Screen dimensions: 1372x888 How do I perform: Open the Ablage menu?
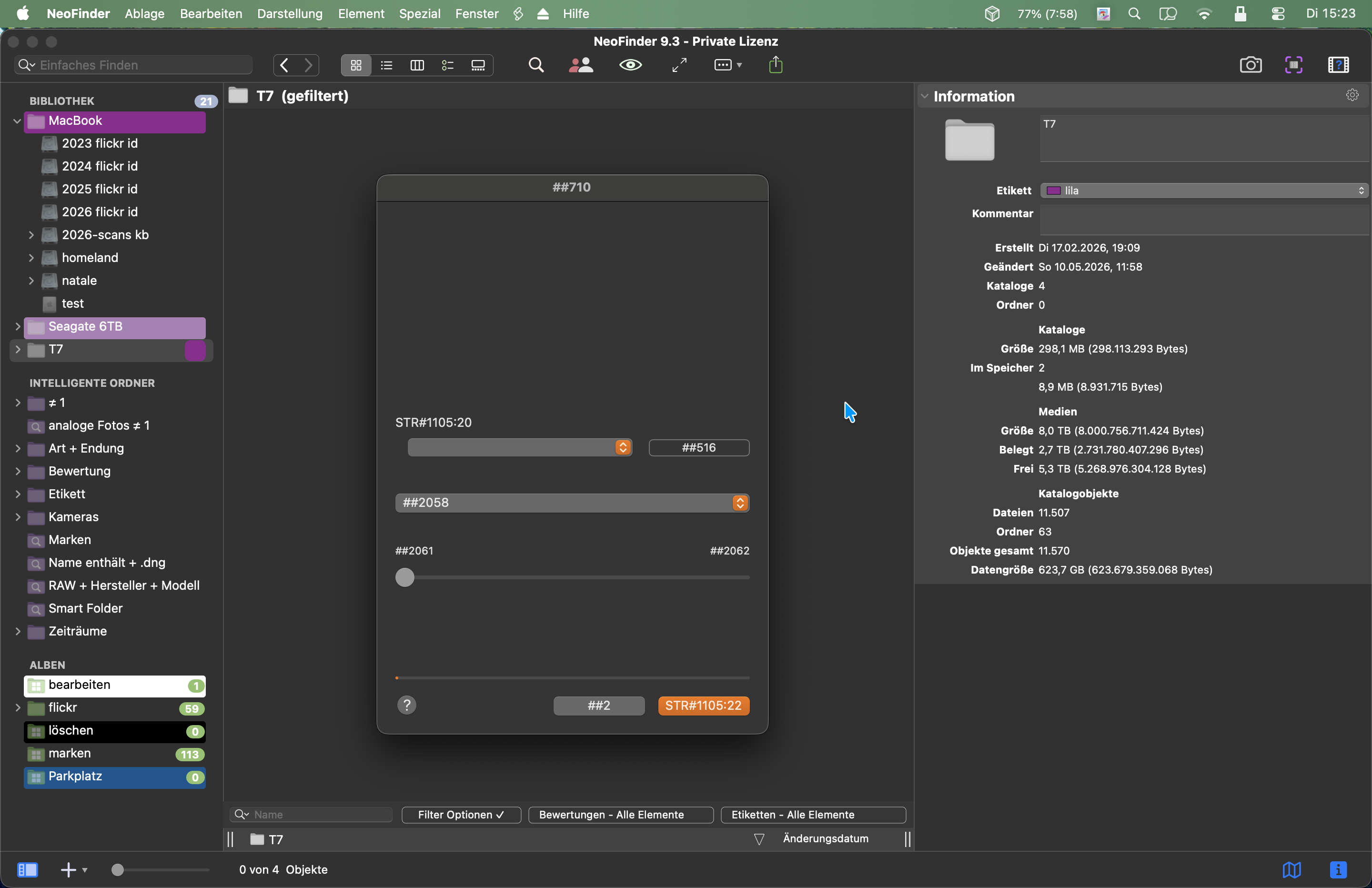(x=145, y=14)
